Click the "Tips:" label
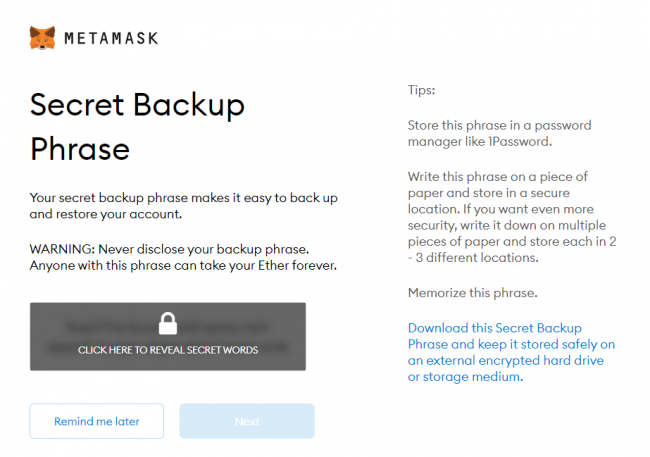650x457 pixels. pyautogui.click(x=422, y=90)
